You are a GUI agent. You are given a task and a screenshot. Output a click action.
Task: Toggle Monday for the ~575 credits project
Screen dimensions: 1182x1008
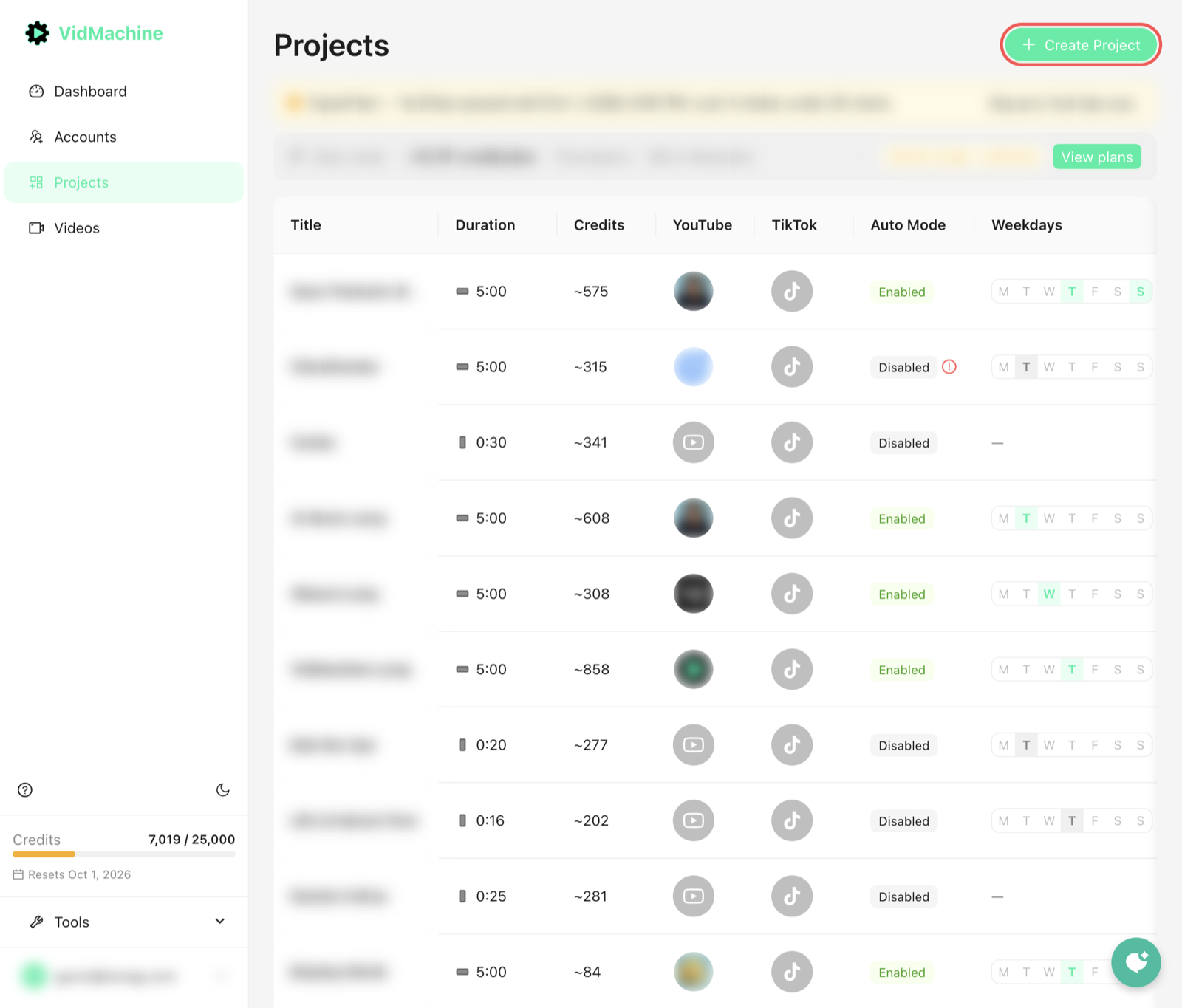pyautogui.click(x=1003, y=292)
